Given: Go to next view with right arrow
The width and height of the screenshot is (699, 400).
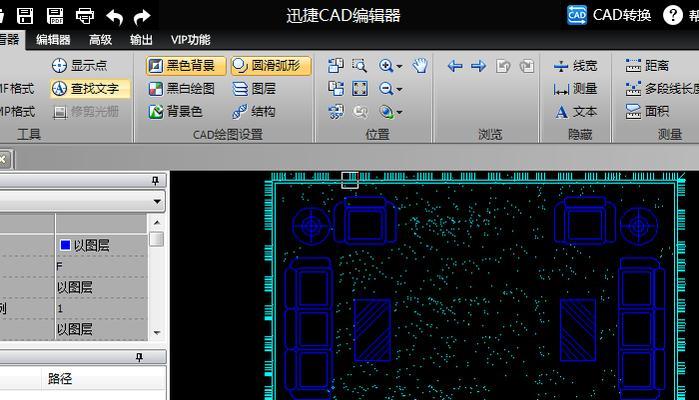Looking at the screenshot, I should (479, 66).
